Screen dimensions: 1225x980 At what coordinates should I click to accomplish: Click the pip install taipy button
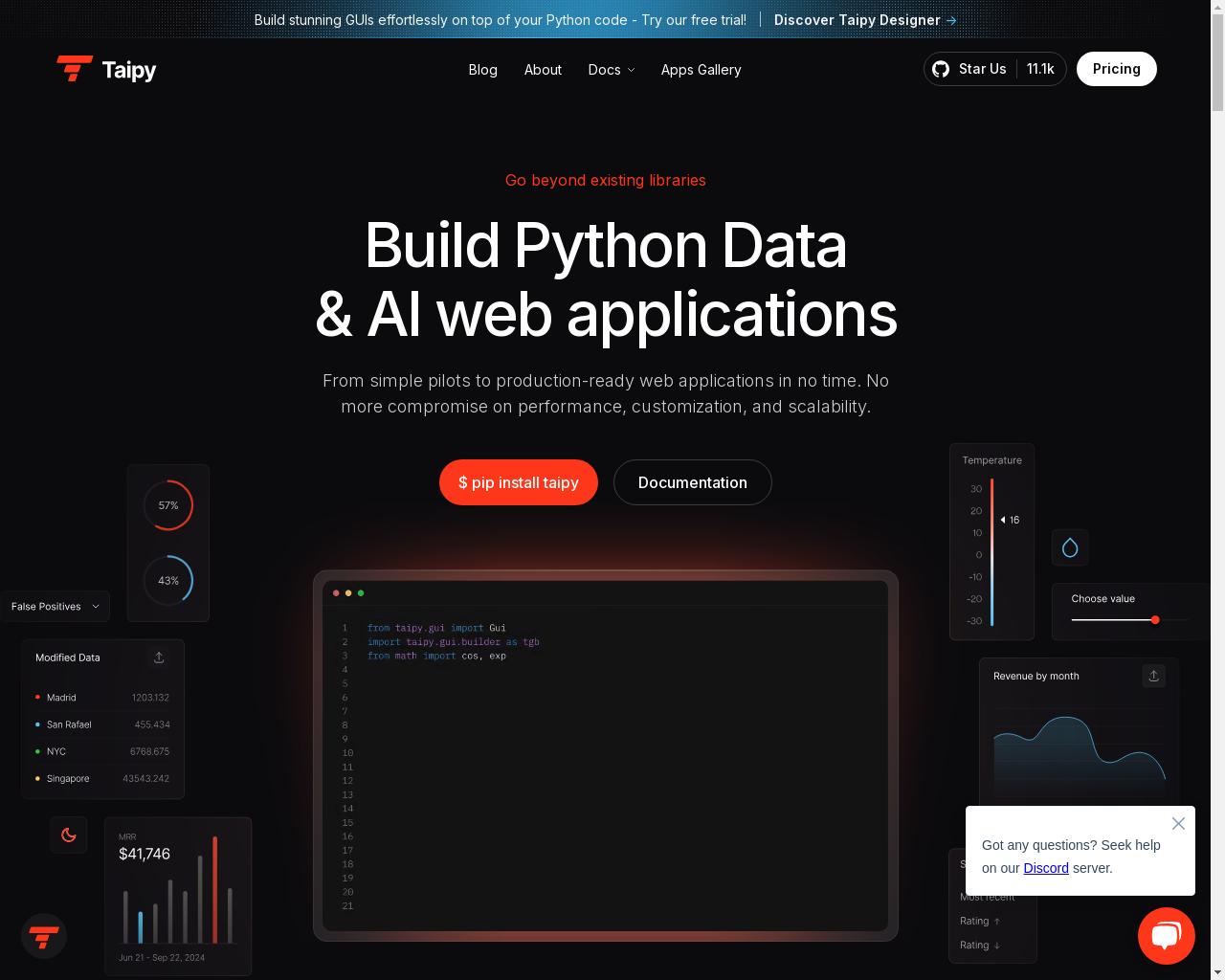pyautogui.click(x=519, y=482)
